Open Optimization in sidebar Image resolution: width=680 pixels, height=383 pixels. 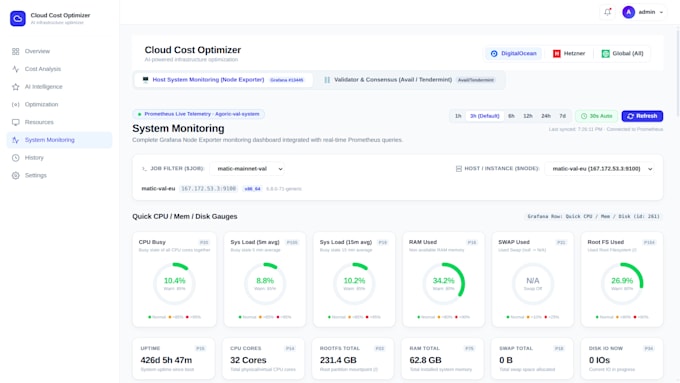[x=59, y=105]
